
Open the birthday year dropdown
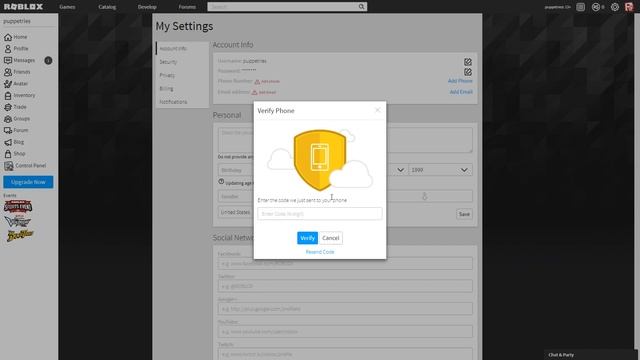(x=440, y=170)
